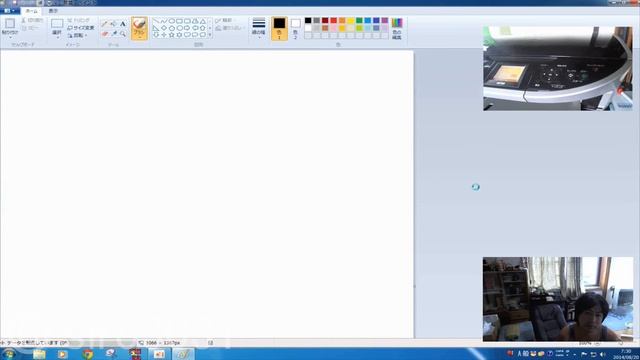Click the Select rectangle icon
Image resolution: width=640 pixels, height=360 pixels.
click(57, 23)
